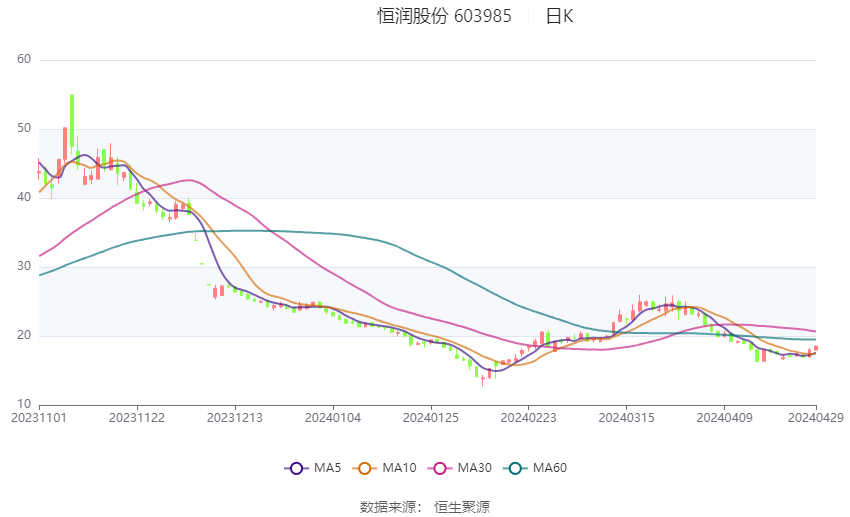Toggle the MA10 legend series

click(x=384, y=468)
